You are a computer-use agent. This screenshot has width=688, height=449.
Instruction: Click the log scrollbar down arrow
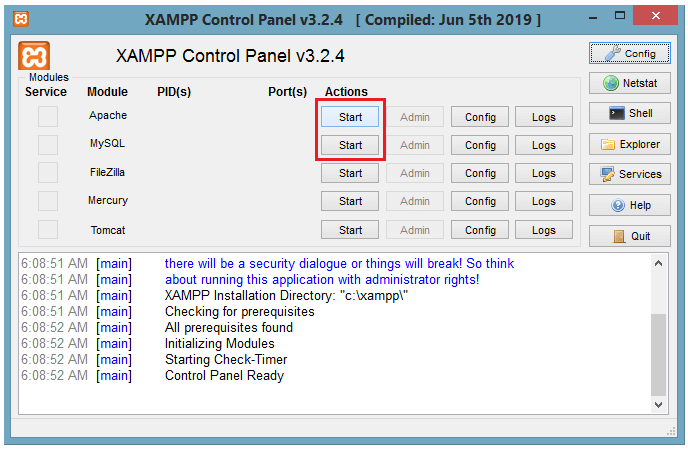658,405
